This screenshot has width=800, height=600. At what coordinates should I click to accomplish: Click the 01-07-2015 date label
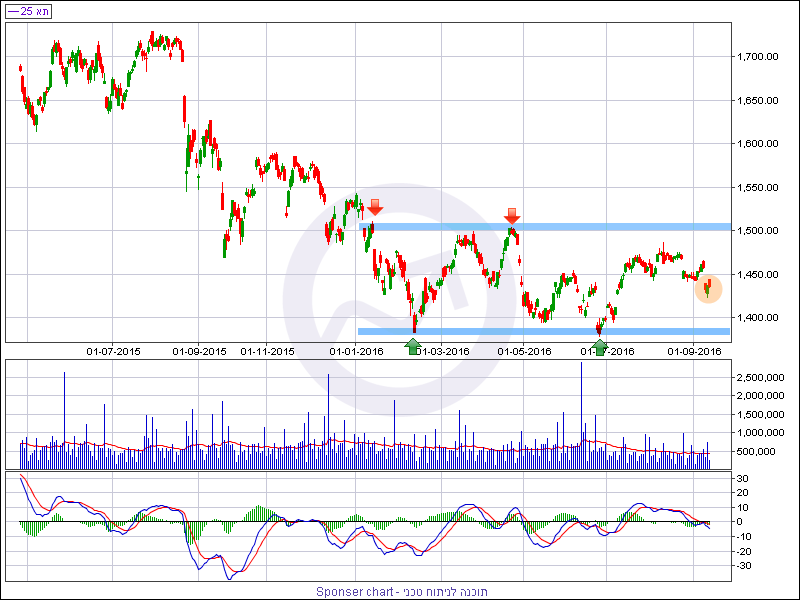[x=113, y=352]
